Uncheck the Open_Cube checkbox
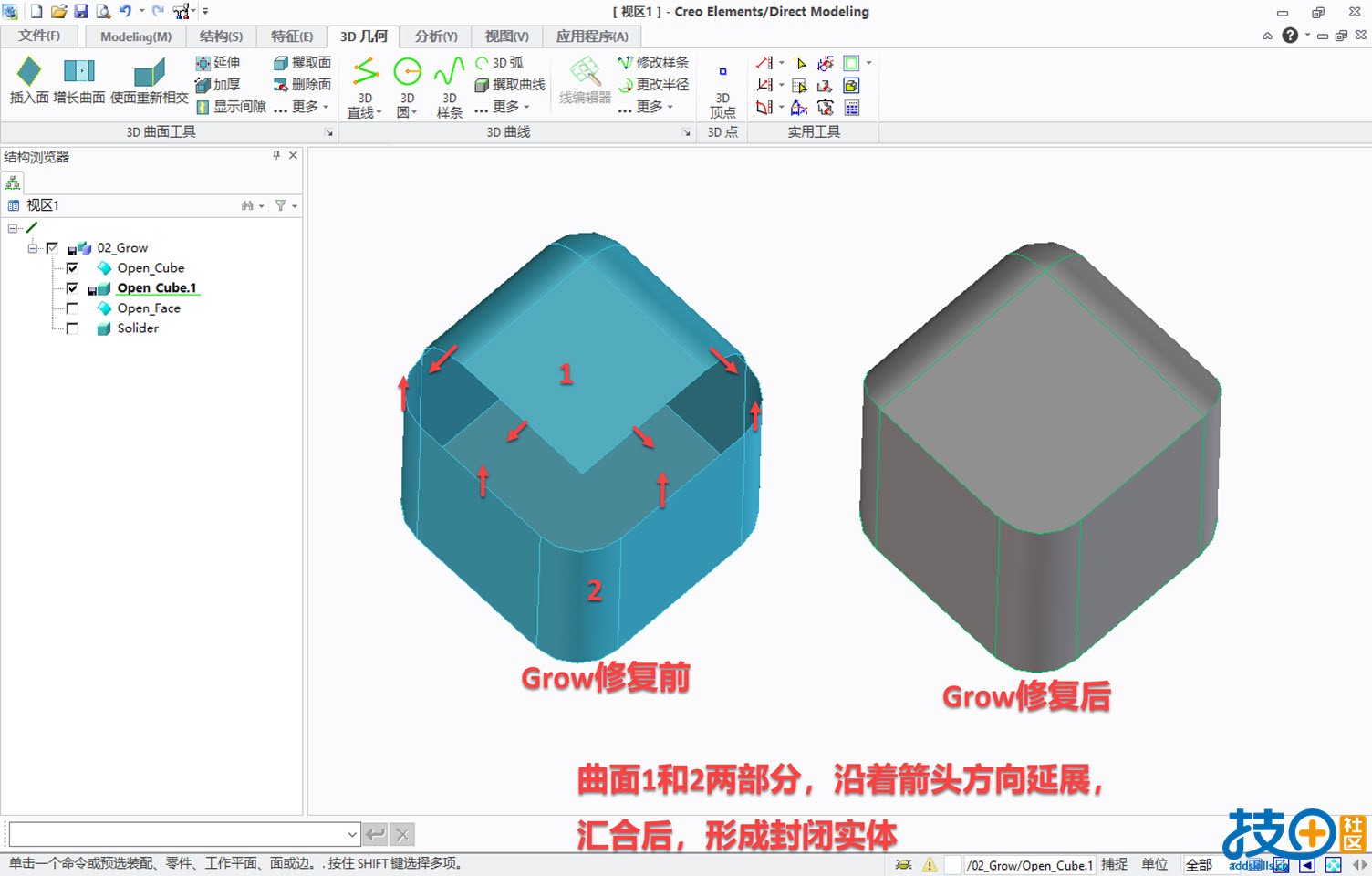 72,268
